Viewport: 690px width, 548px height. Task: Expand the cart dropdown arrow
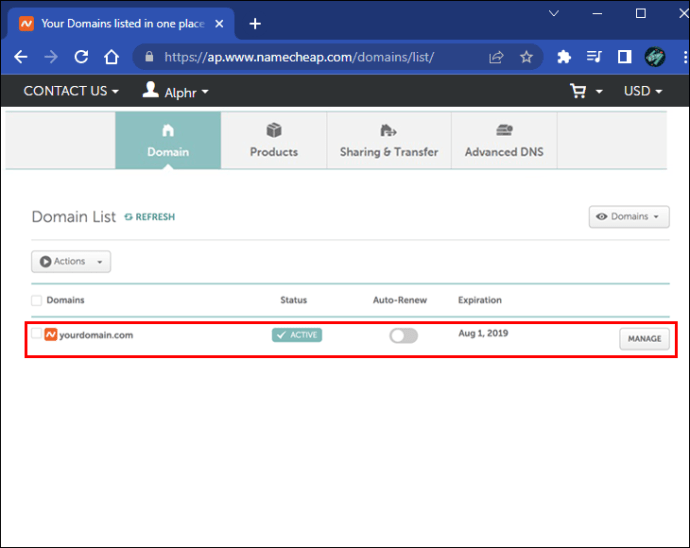coord(599,92)
